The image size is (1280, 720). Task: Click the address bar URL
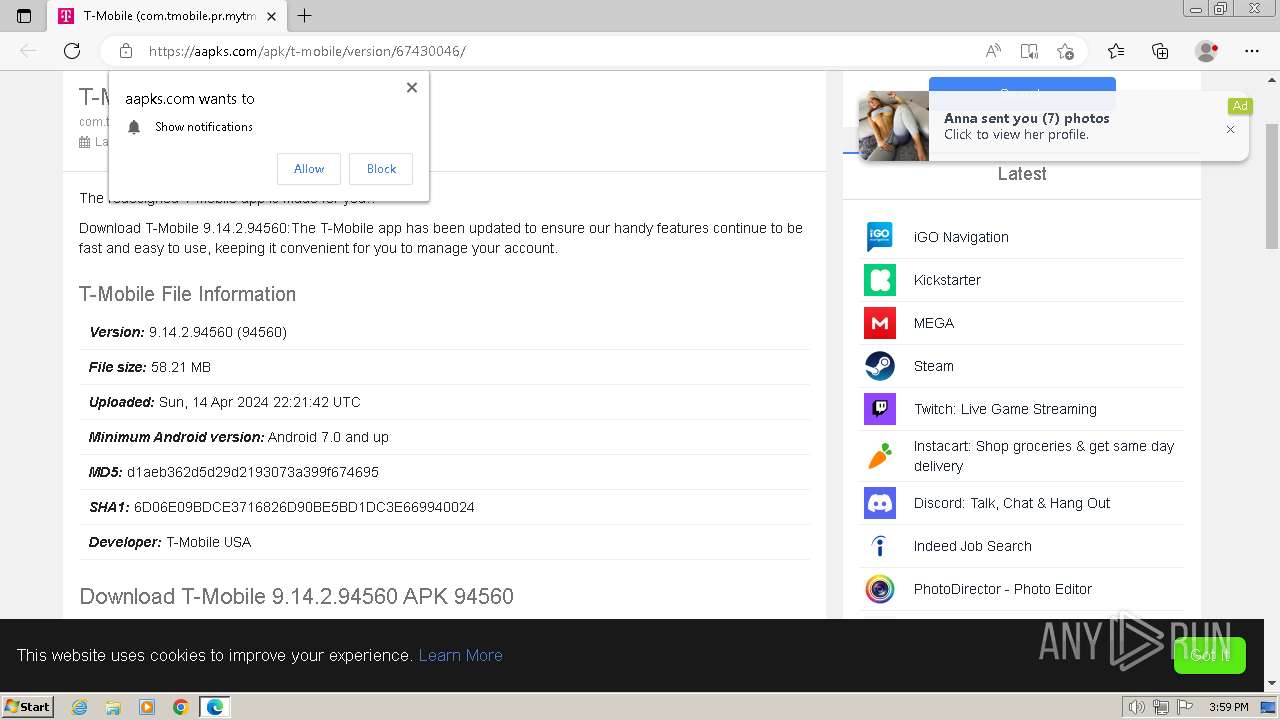(x=307, y=51)
